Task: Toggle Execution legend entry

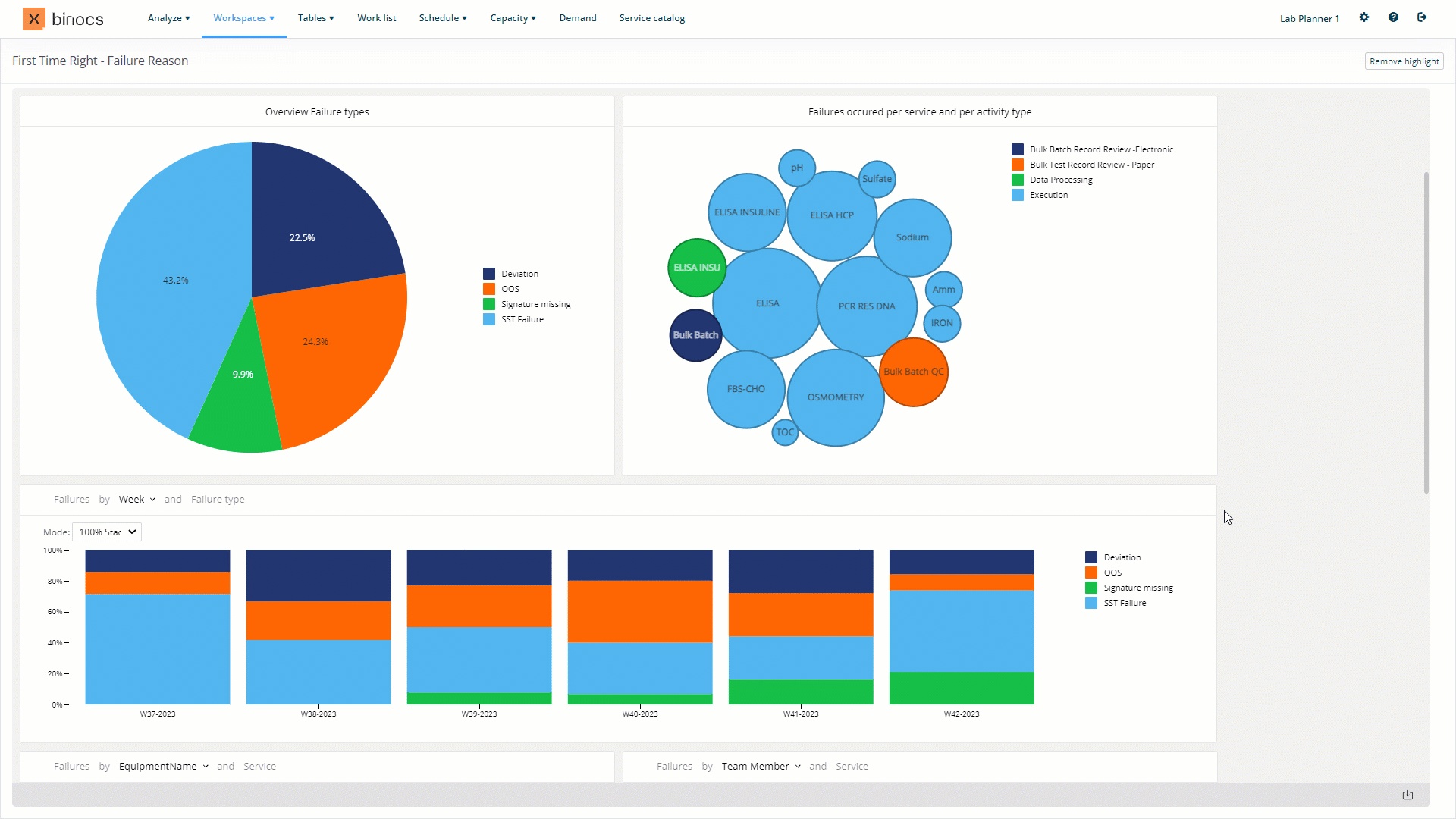Action: tap(1040, 195)
